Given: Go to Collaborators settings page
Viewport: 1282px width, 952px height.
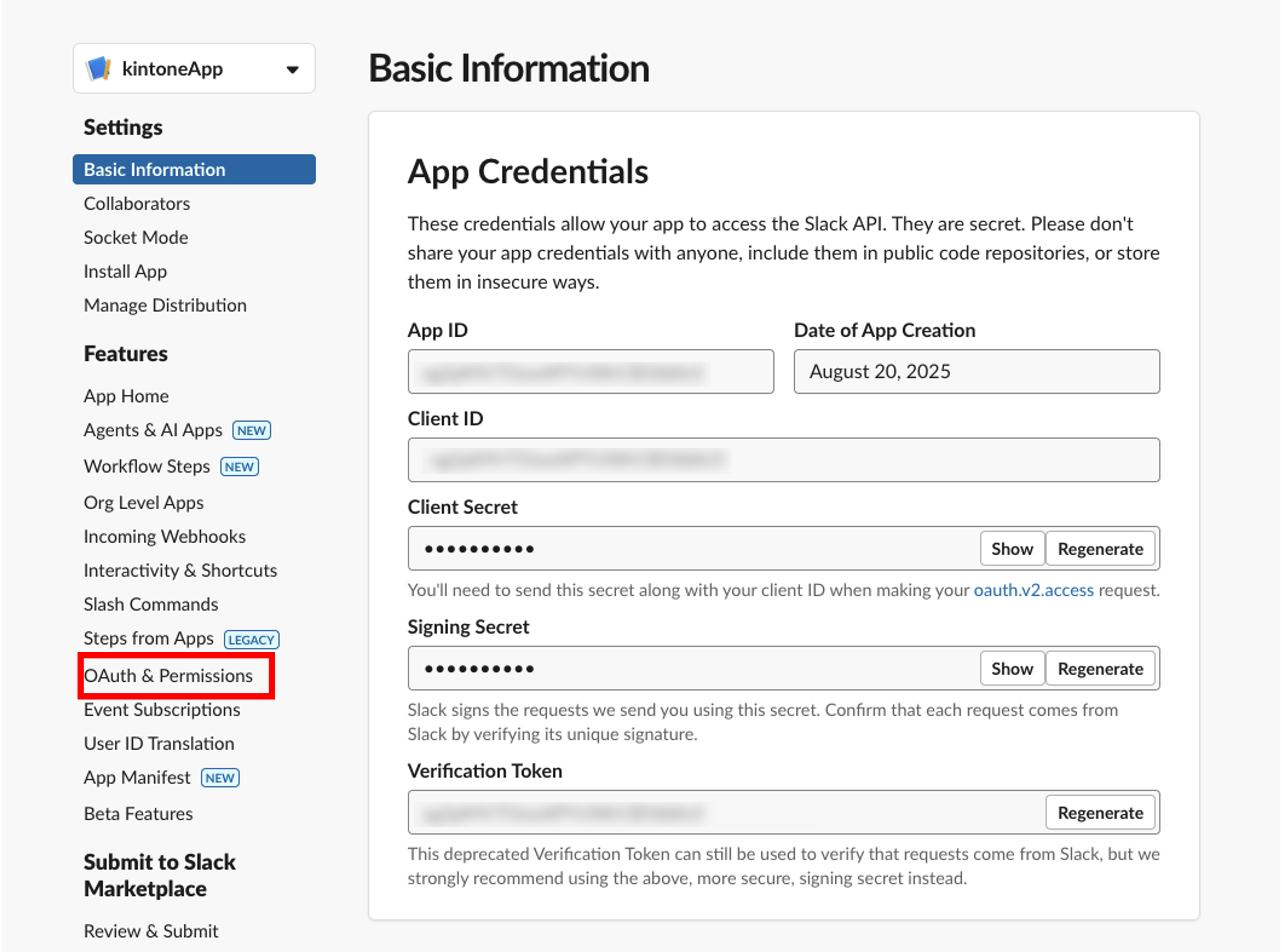Looking at the screenshot, I should tap(137, 203).
